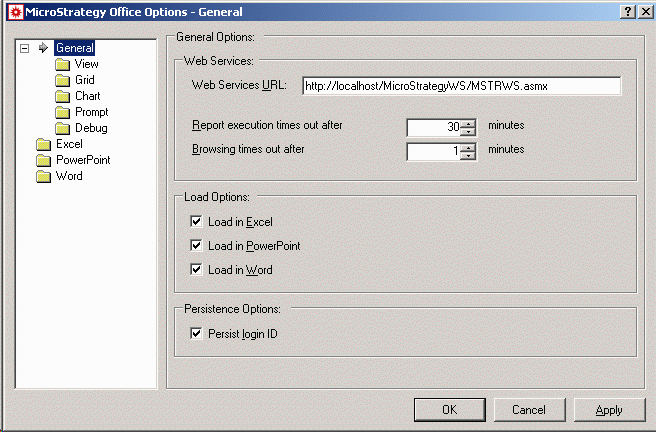Click the title bar Help question mark

point(628,12)
